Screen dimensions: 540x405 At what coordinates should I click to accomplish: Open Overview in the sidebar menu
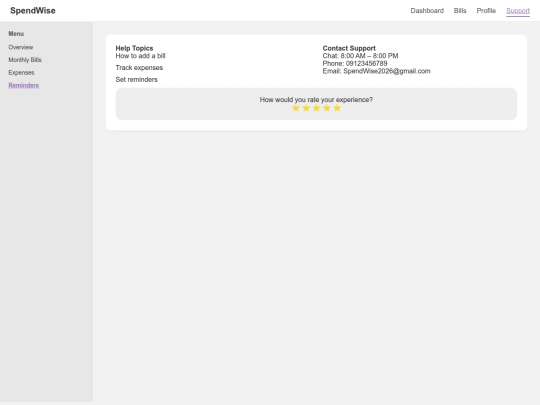coord(21,47)
